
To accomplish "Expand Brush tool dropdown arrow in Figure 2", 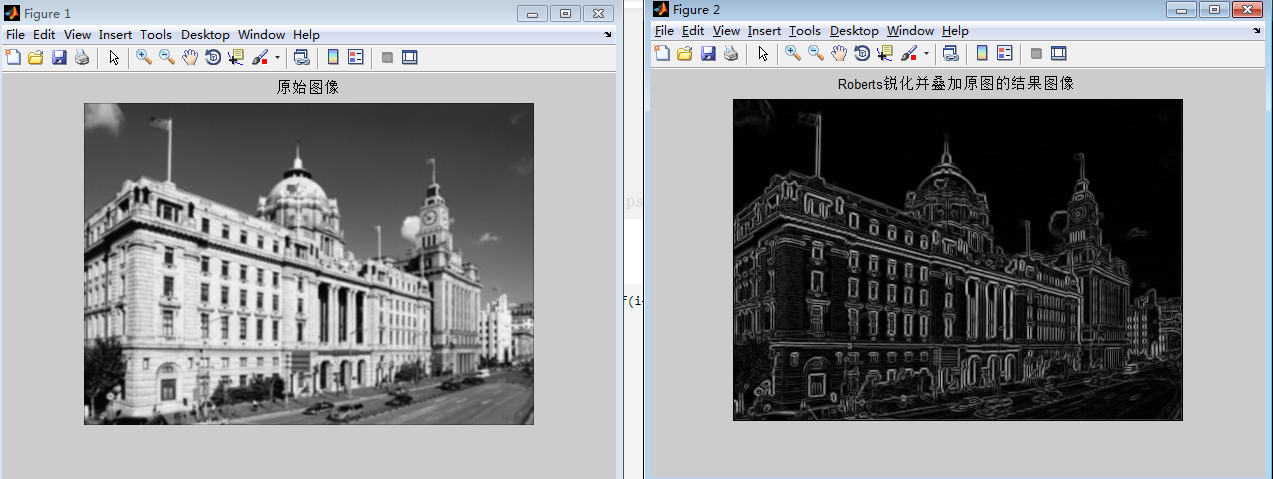I will click(x=926, y=54).
